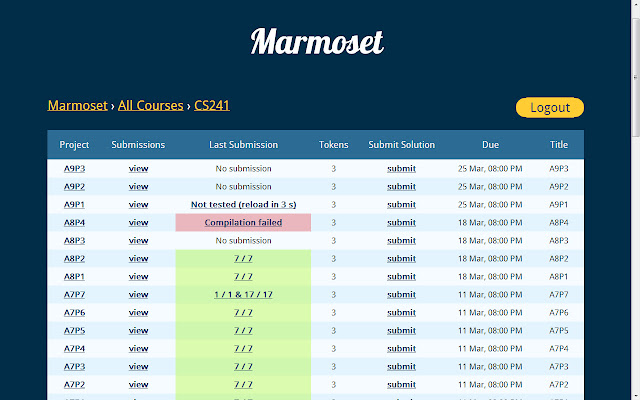This screenshot has width=640, height=400.
Task: Submit a solution for A8P2
Action: tap(402, 258)
